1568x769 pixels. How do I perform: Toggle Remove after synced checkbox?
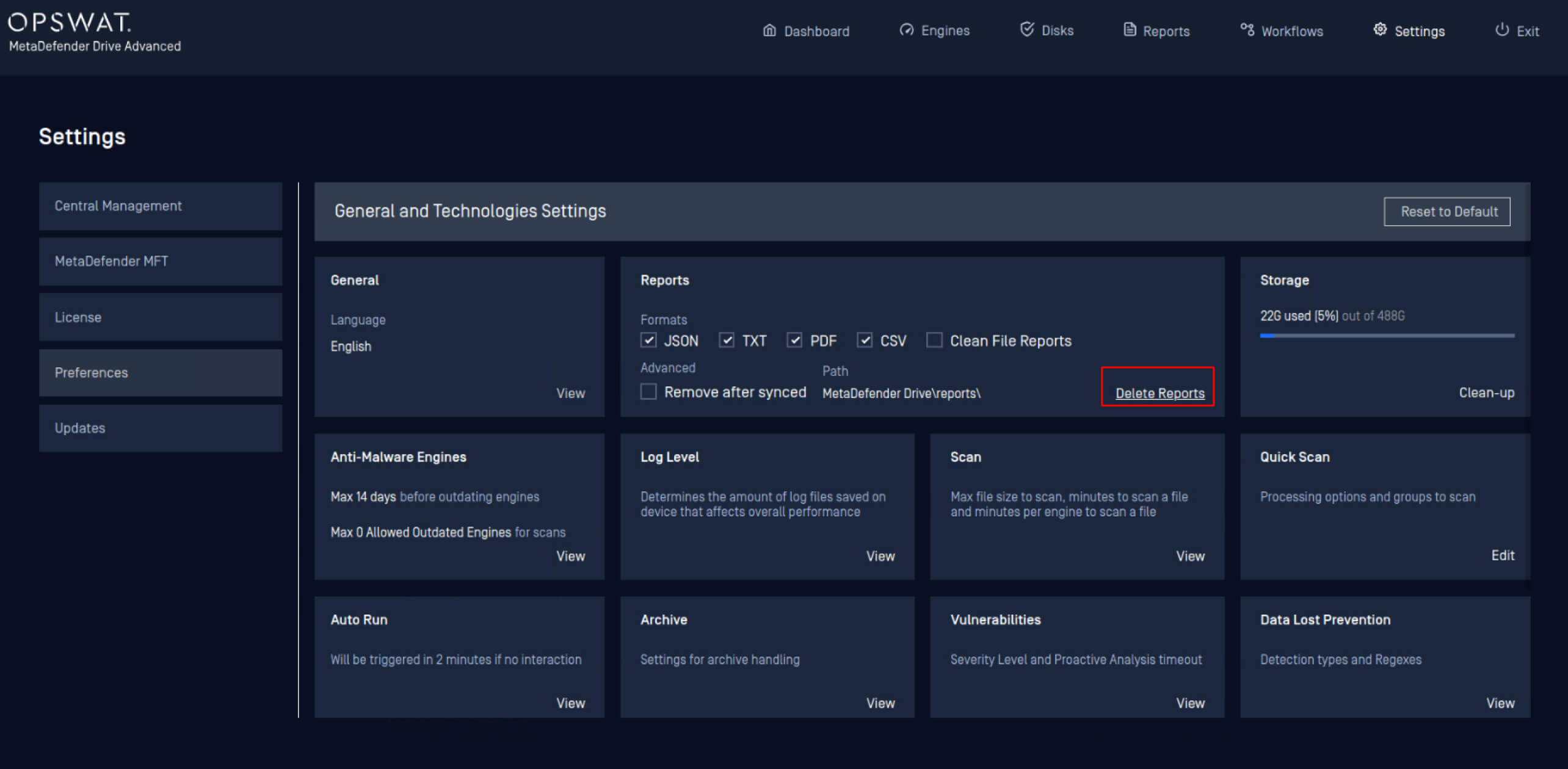pyautogui.click(x=648, y=391)
